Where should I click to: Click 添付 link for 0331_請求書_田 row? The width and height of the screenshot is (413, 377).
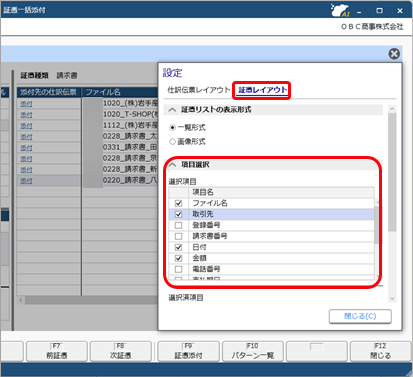(x=26, y=148)
